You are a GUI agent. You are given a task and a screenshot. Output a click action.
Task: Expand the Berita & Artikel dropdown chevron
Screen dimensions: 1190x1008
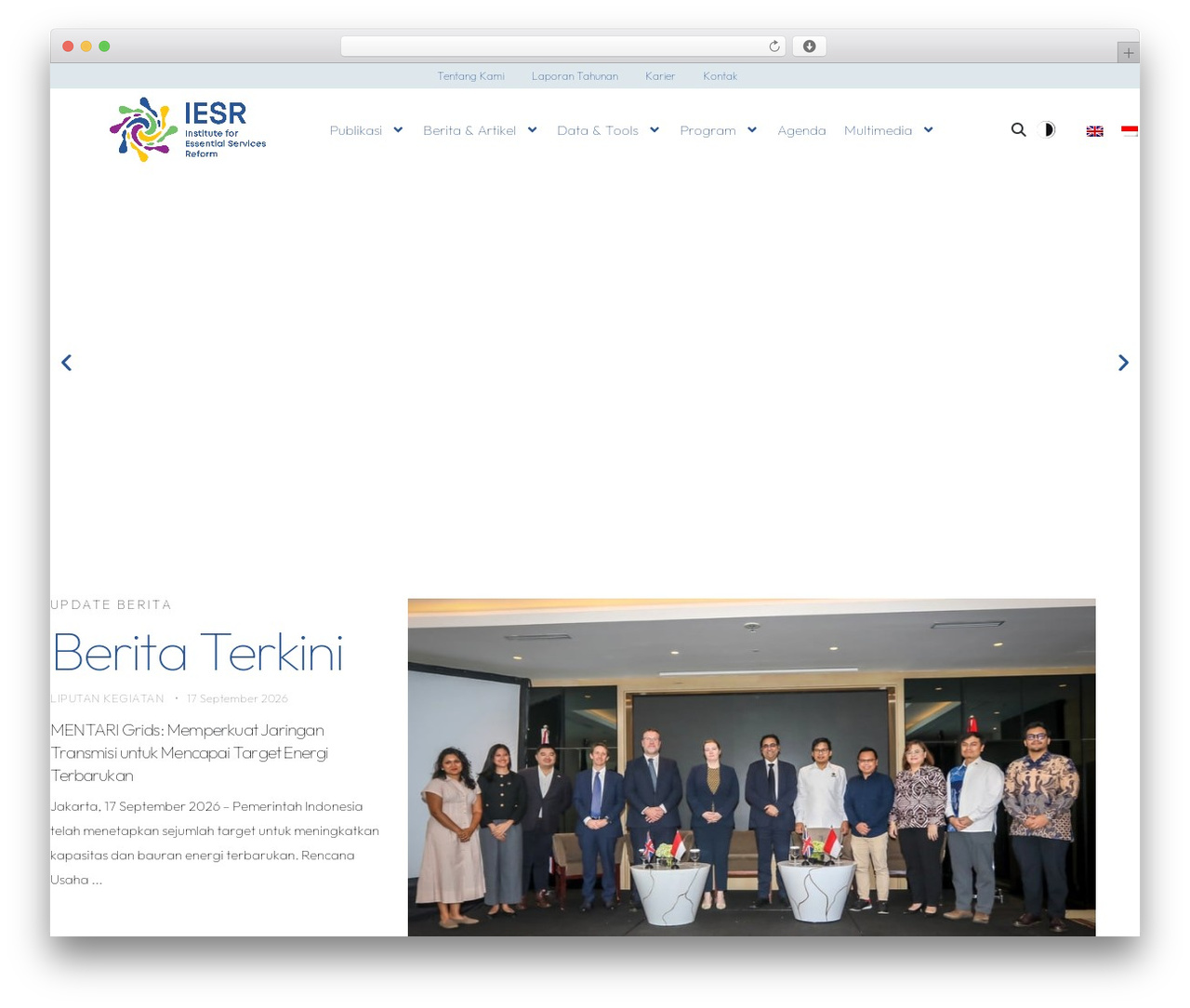tap(532, 130)
